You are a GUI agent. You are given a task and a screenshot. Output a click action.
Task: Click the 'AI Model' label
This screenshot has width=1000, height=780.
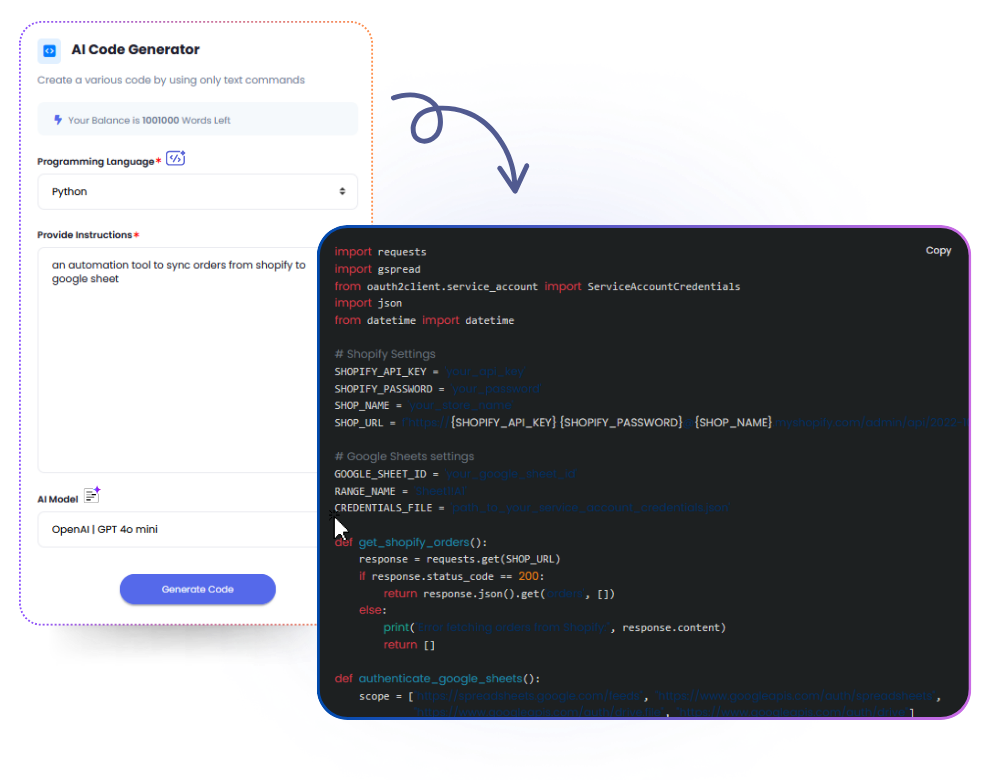[x=57, y=499]
